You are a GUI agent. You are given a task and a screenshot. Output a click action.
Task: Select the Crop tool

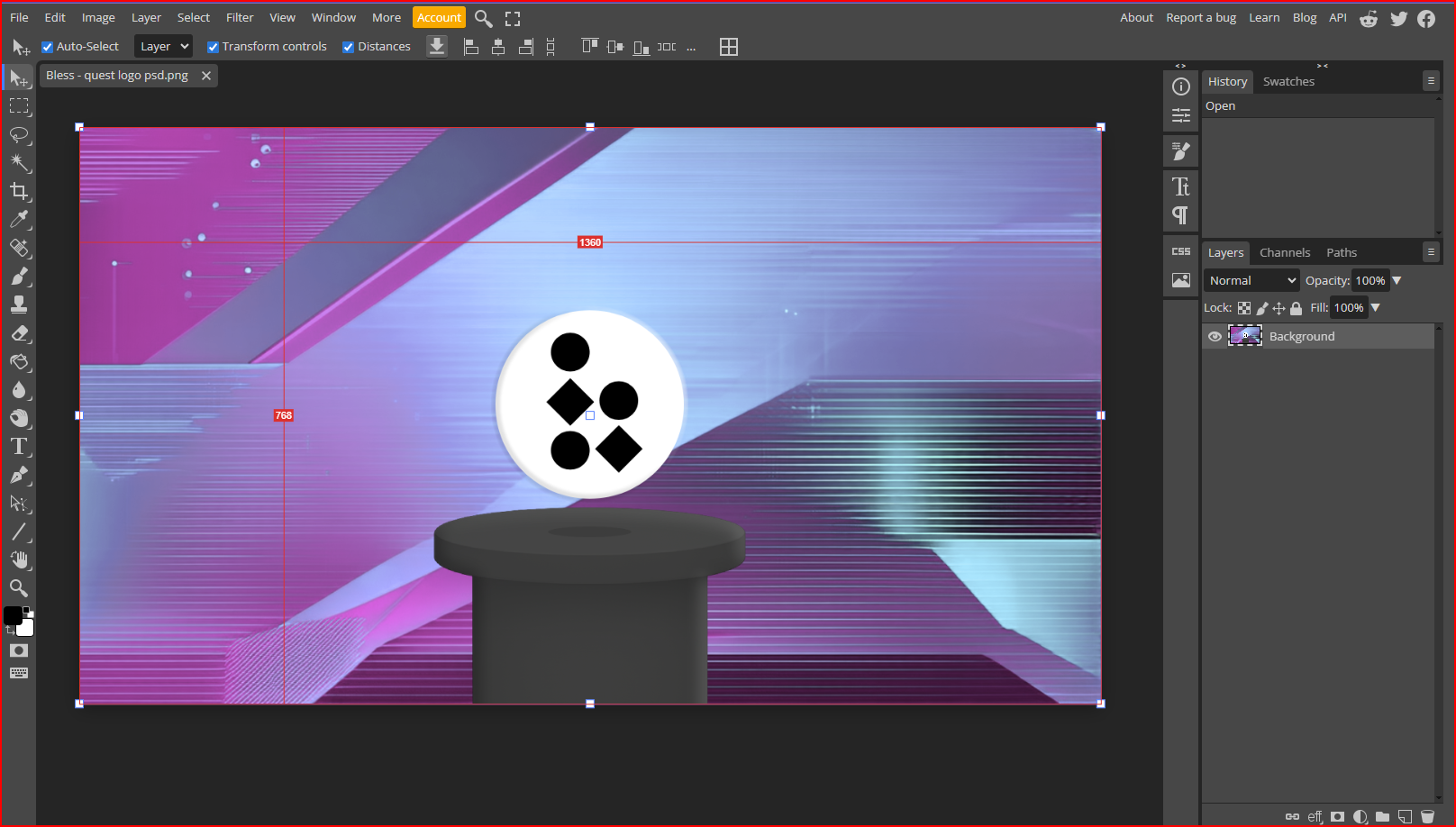[x=19, y=191]
